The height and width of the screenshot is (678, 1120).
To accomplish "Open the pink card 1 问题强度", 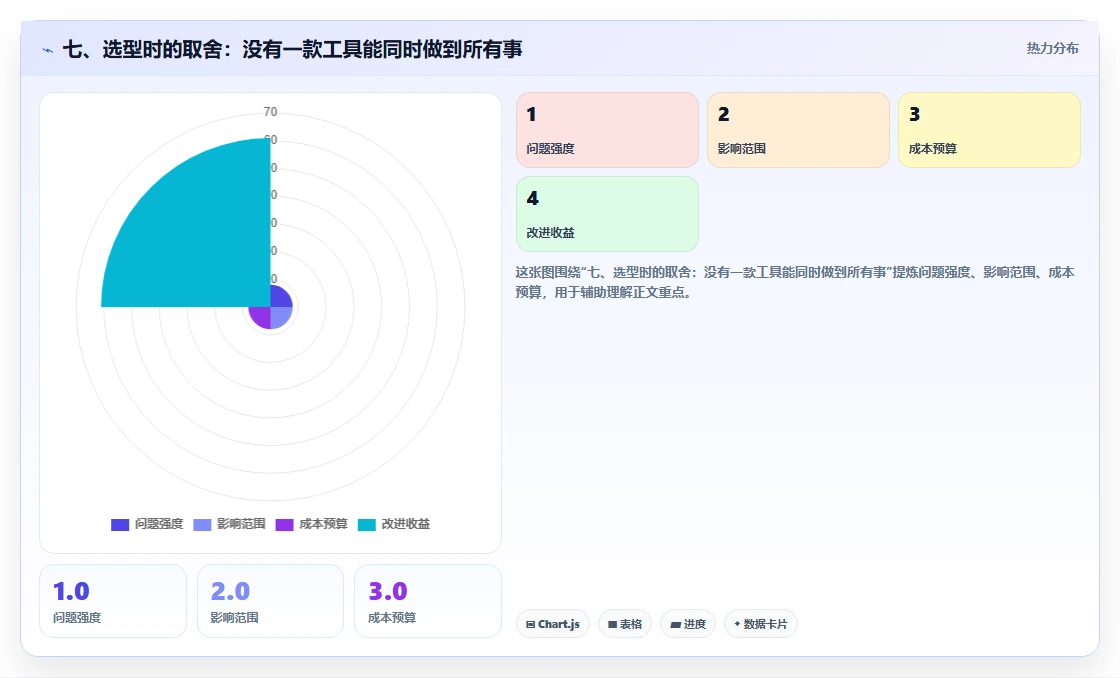I will pyautogui.click(x=607, y=130).
